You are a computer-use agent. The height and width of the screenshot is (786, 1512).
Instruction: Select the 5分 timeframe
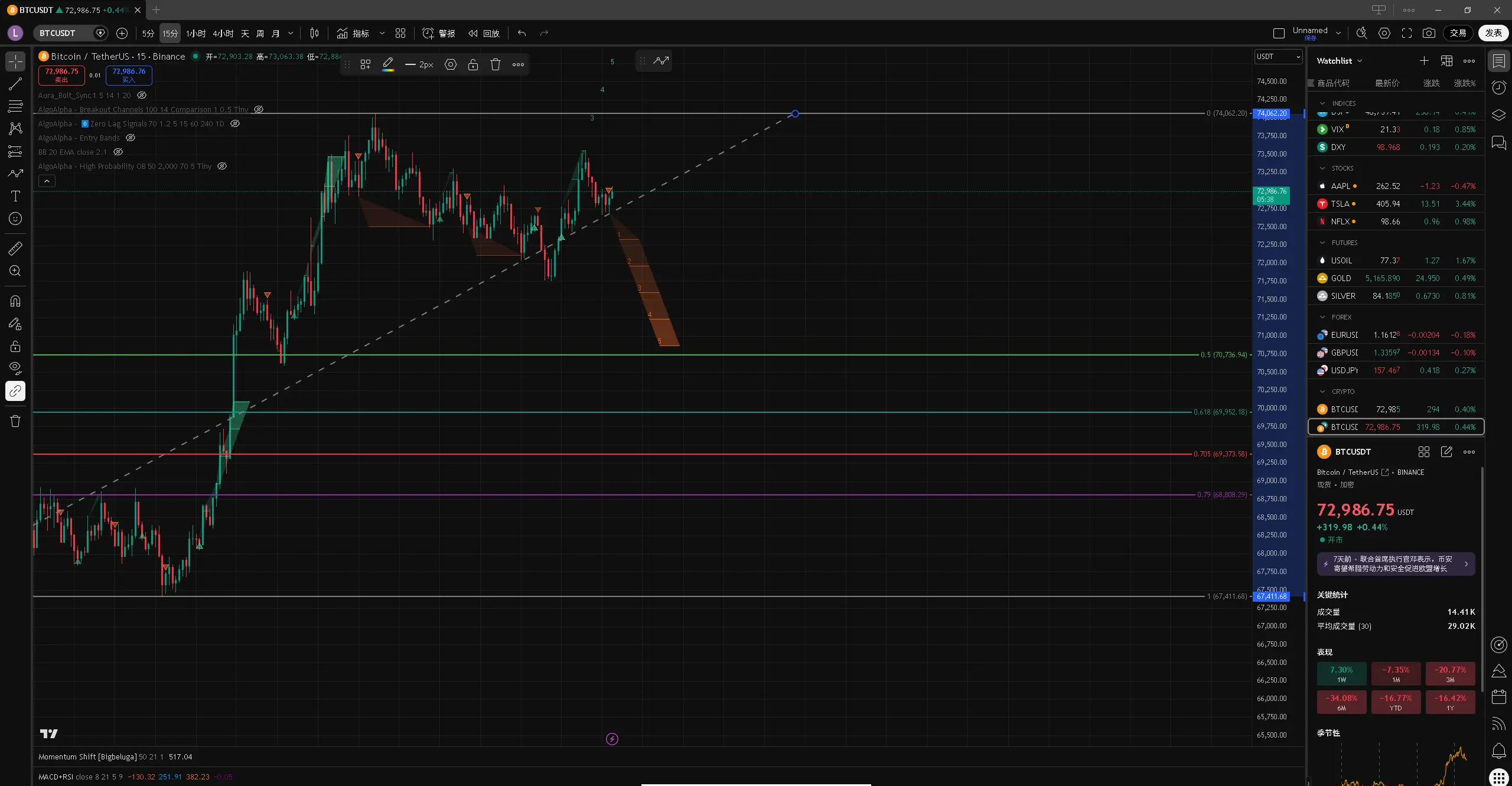pyautogui.click(x=148, y=33)
